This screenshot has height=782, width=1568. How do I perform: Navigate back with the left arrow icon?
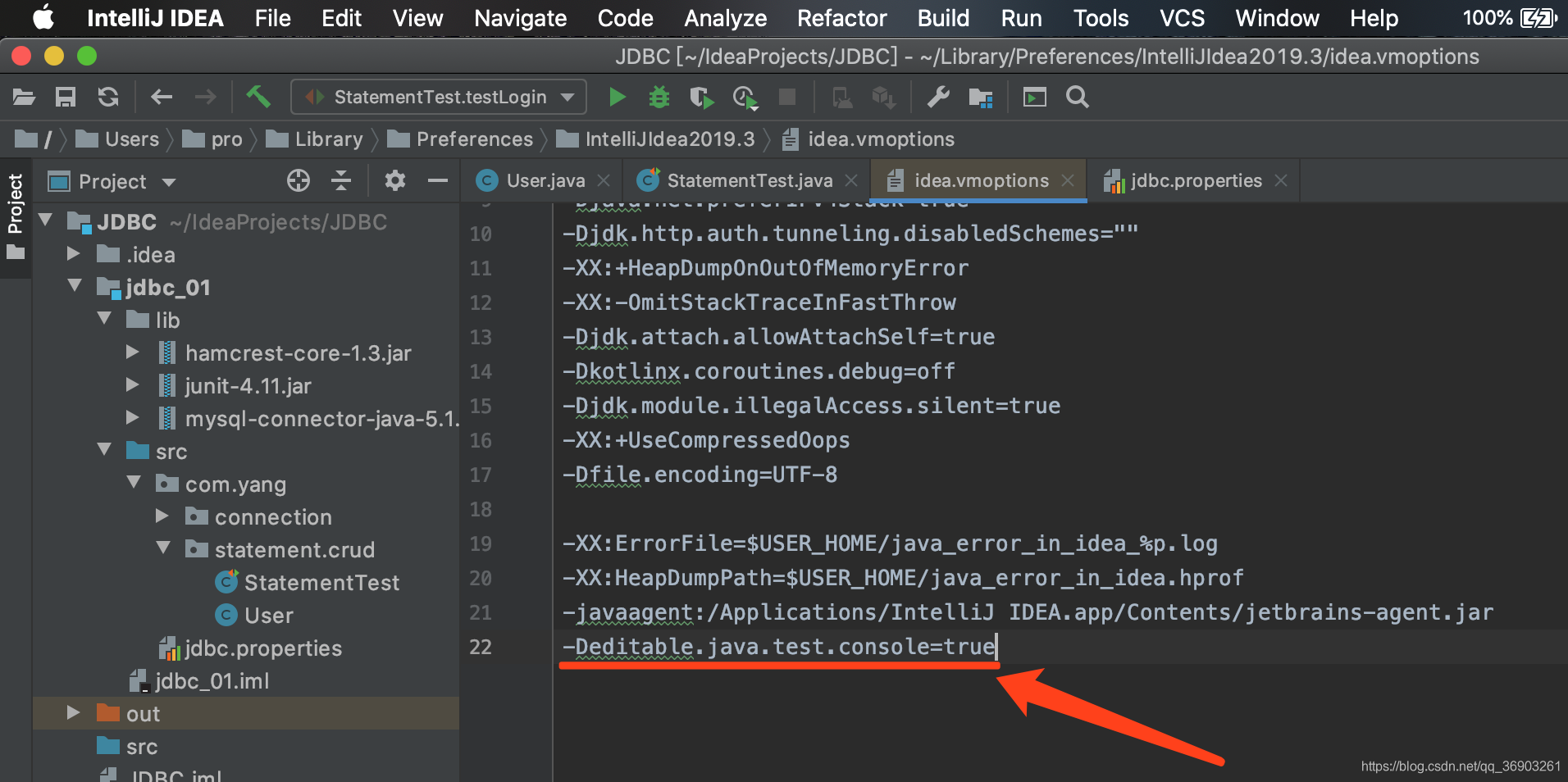(162, 98)
